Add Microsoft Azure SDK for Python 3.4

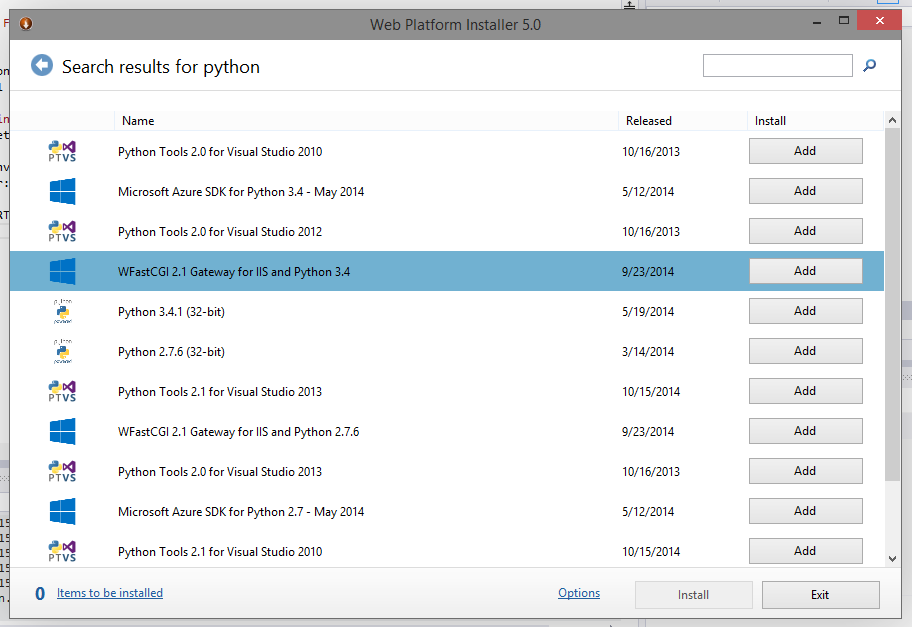806,191
